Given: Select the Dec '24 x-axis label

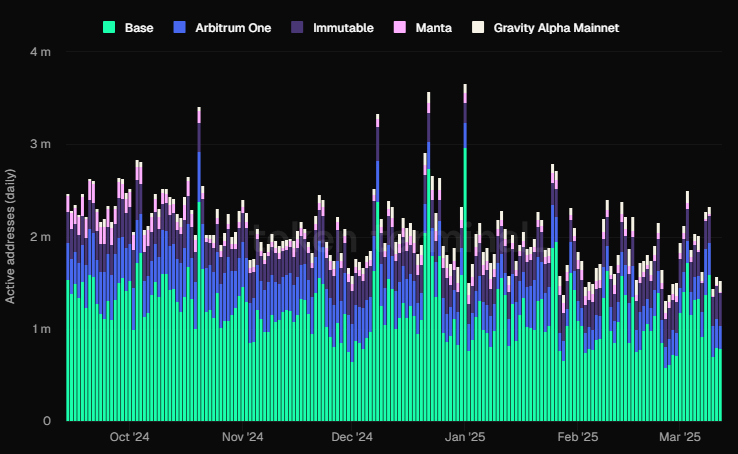Looking at the screenshot, I should point(351,437).
